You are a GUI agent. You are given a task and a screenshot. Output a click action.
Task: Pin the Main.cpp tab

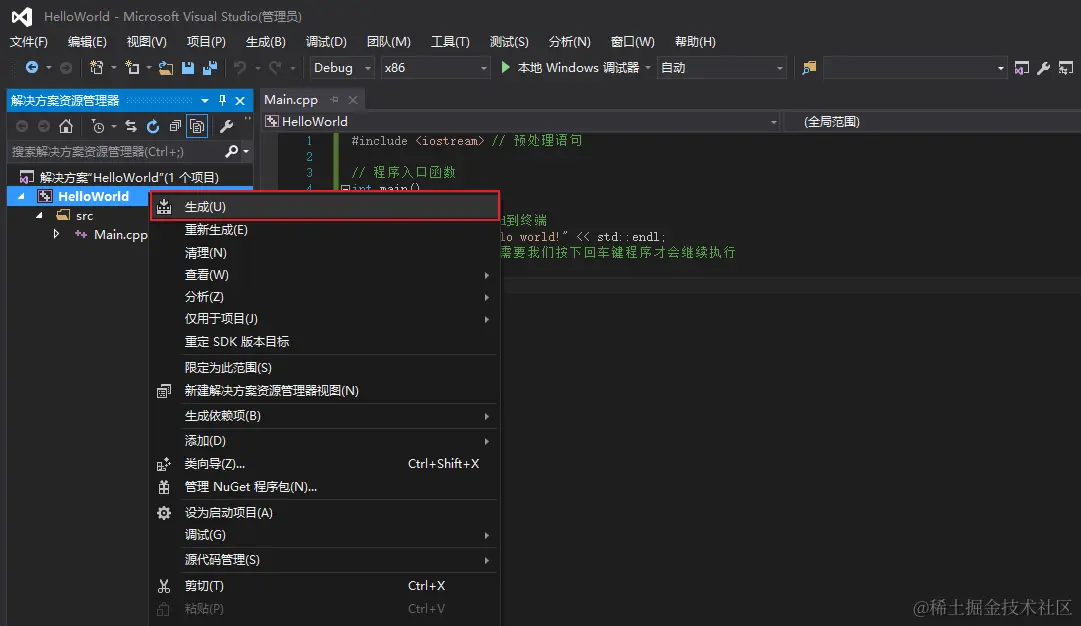[334, 100]
